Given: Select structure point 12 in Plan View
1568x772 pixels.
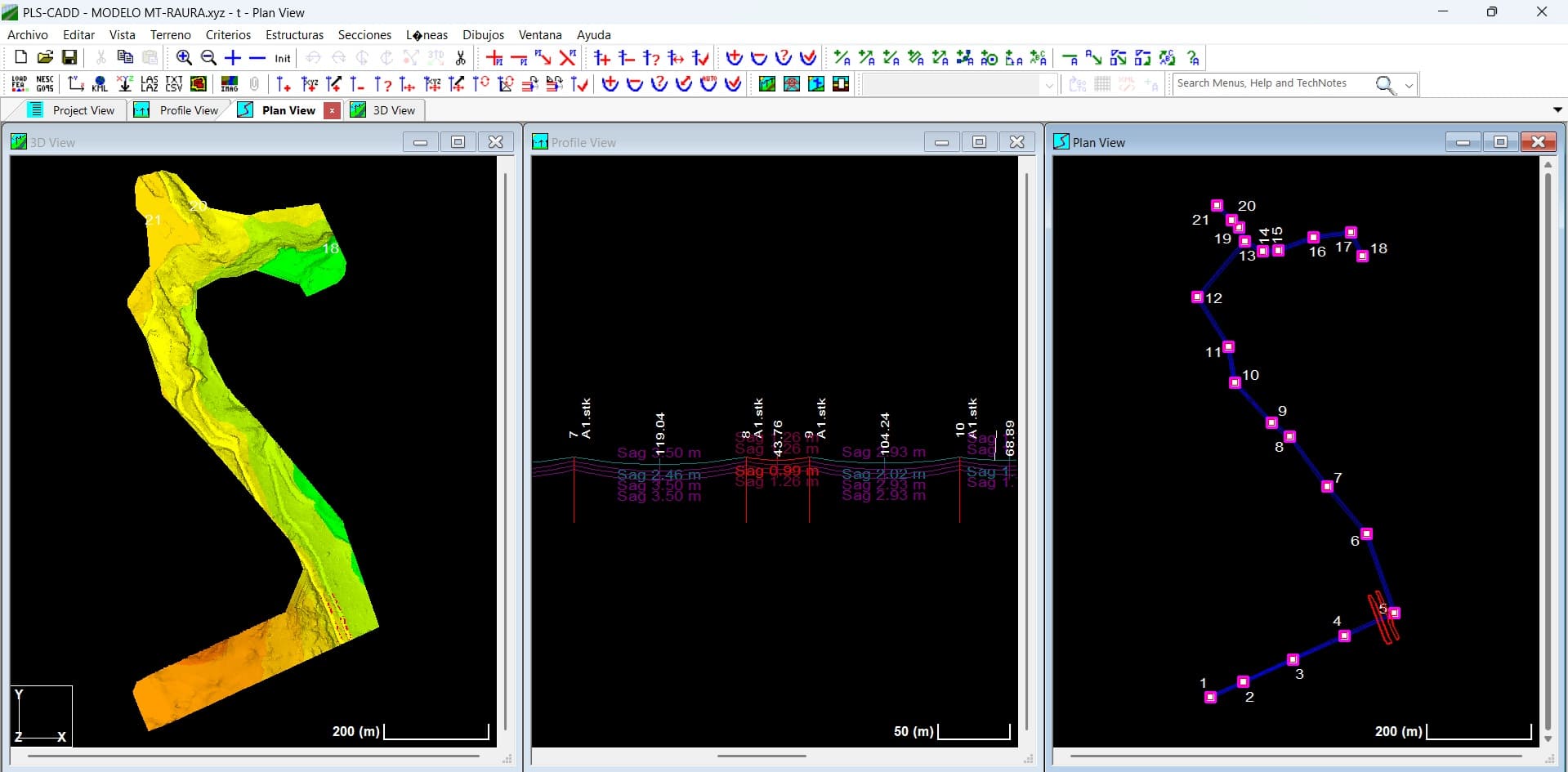Looking at the screenshot, I should (x=1197, y=297).
